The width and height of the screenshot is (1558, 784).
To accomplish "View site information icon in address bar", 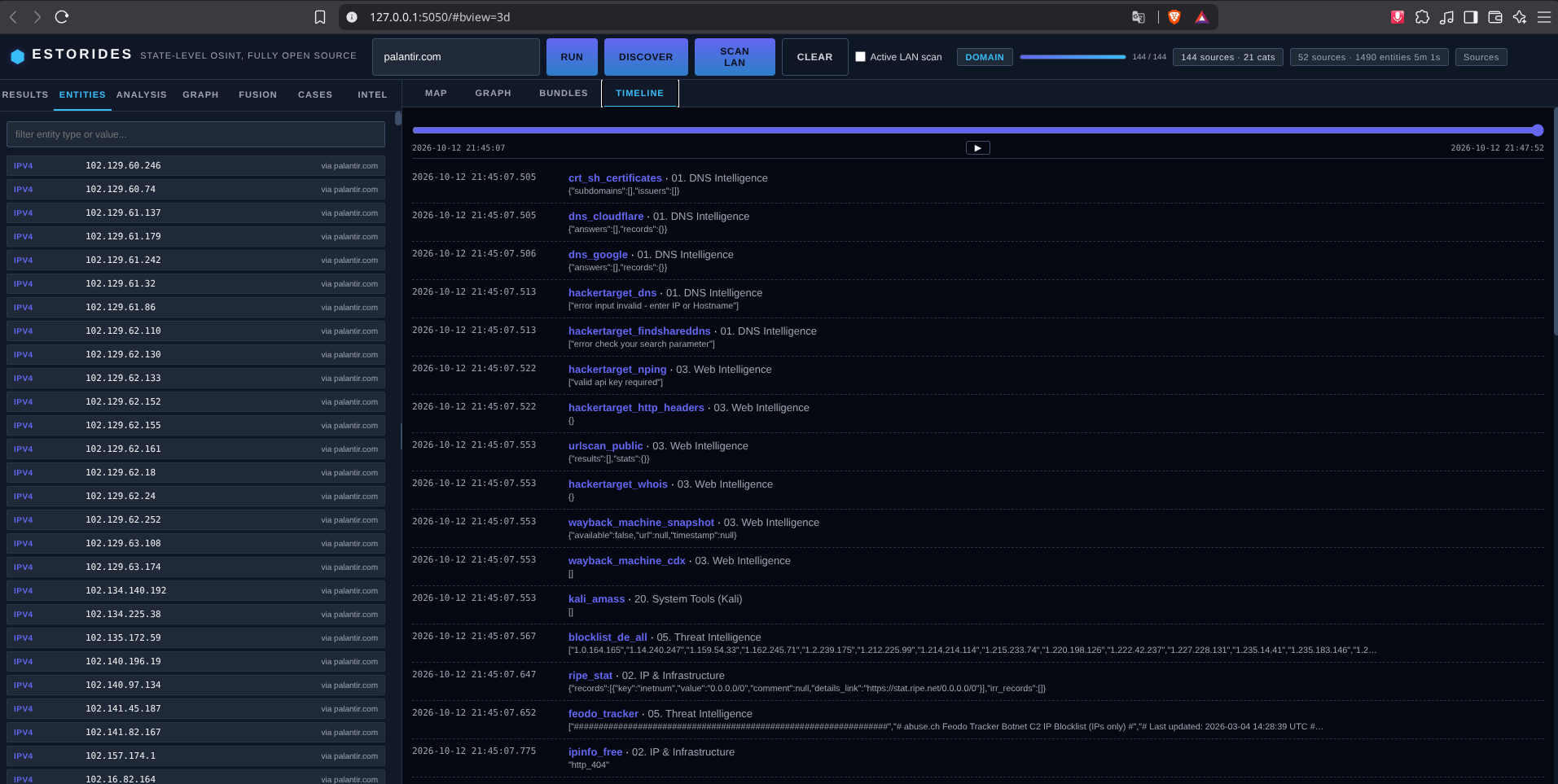I will coord(352,17).
